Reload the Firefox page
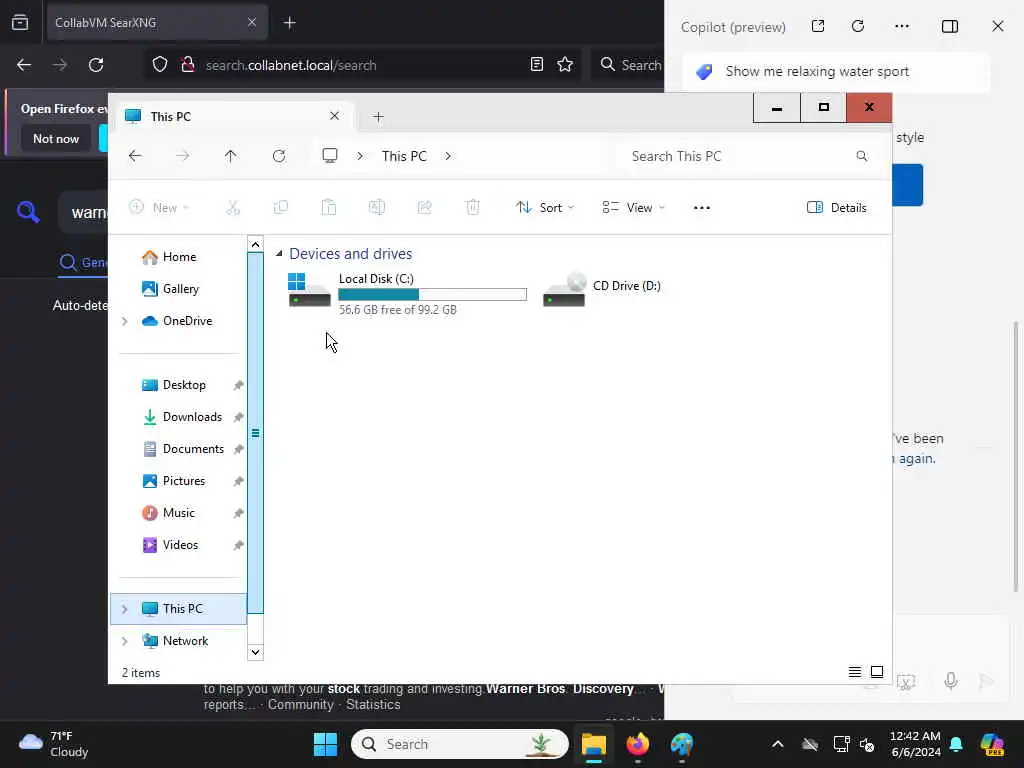The width and height of the screenshot is (1024, 768). coord(96,65)
